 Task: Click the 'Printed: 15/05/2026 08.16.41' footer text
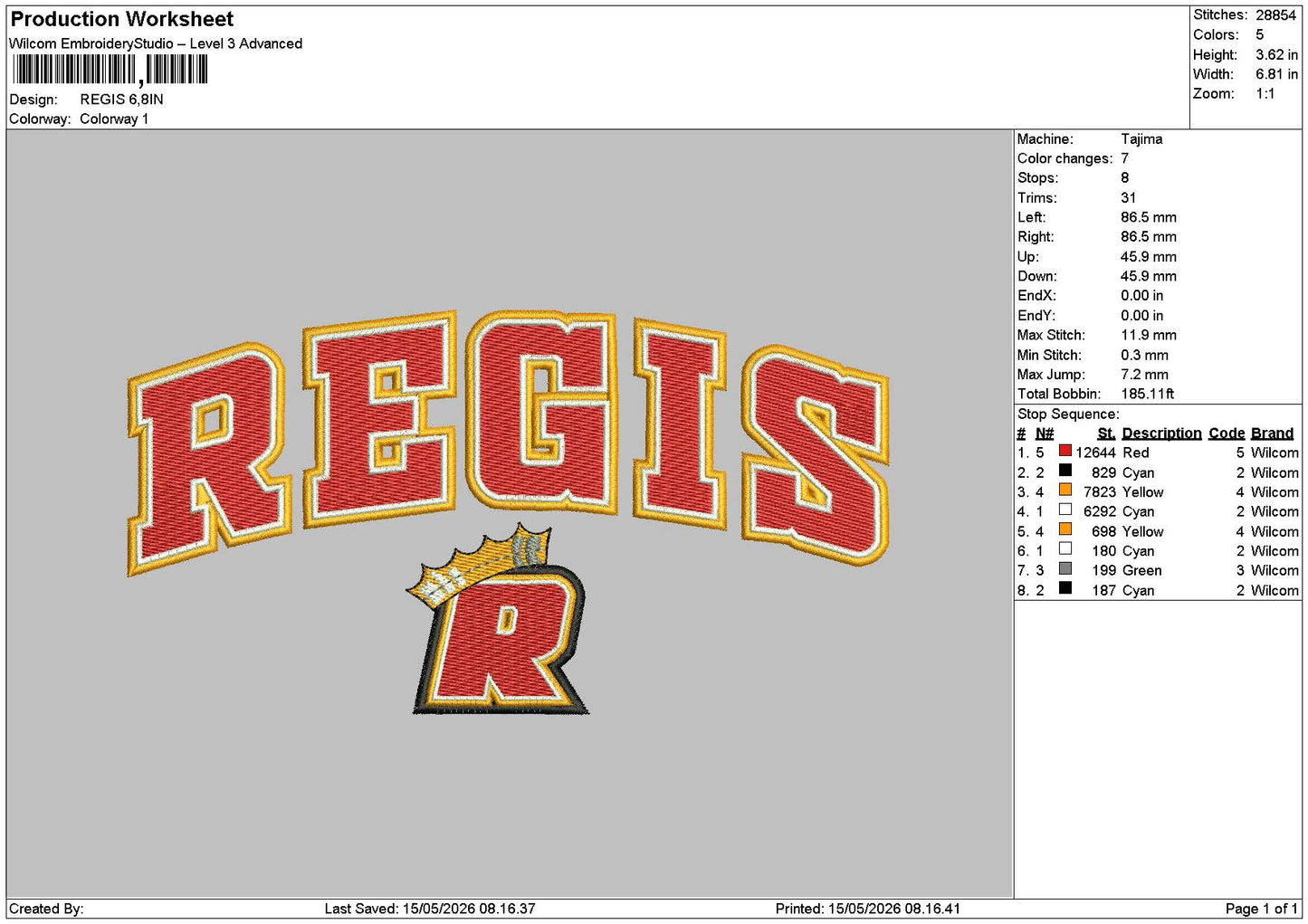pos(868,909)
